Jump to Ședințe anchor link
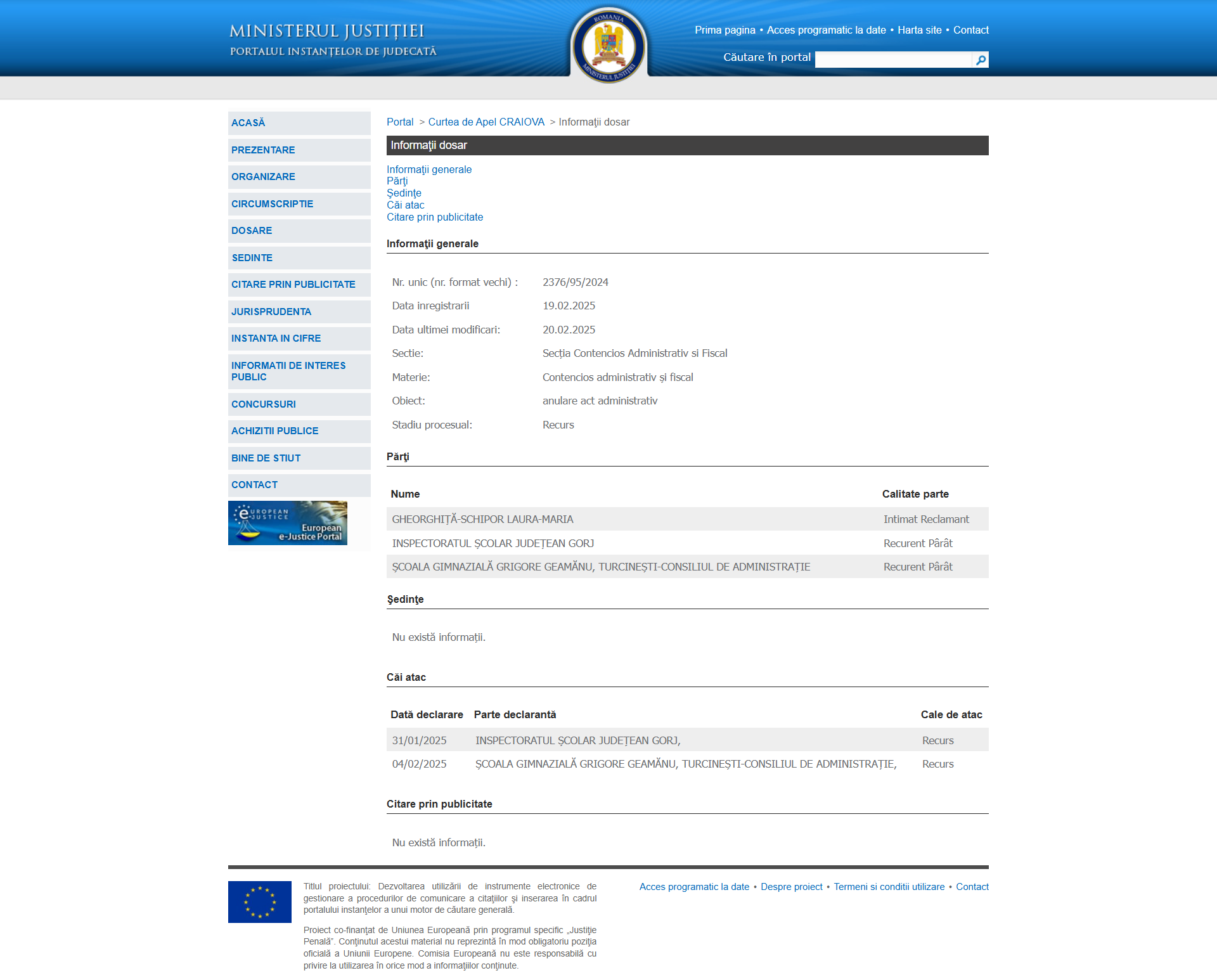Viewport: 1217px width, 980px height. coord(404,193)
